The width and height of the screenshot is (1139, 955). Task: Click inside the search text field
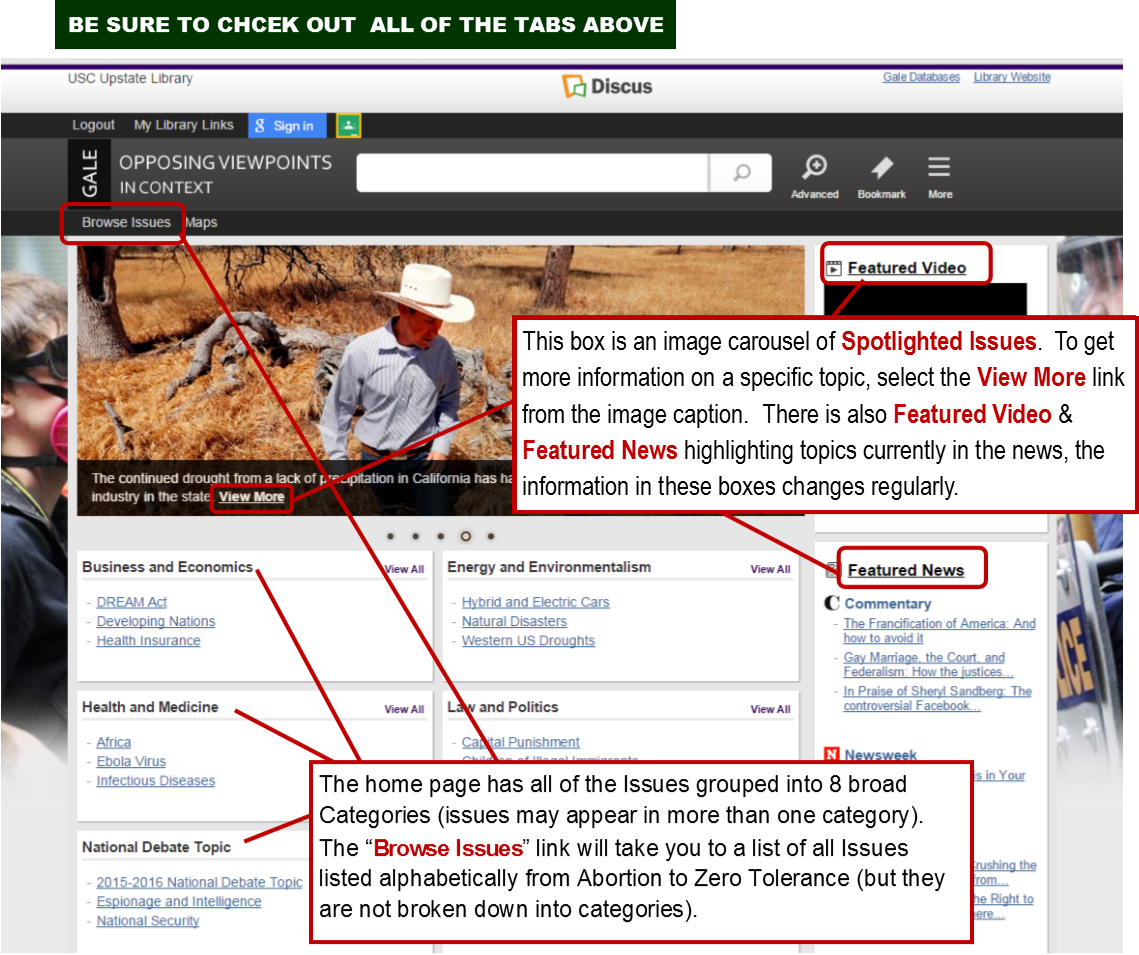[532, 172]
